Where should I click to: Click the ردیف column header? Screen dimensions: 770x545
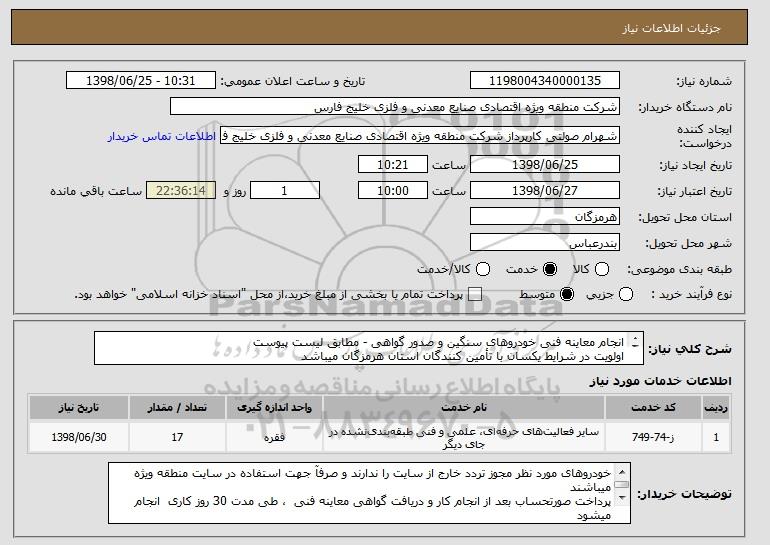point(716,408)
